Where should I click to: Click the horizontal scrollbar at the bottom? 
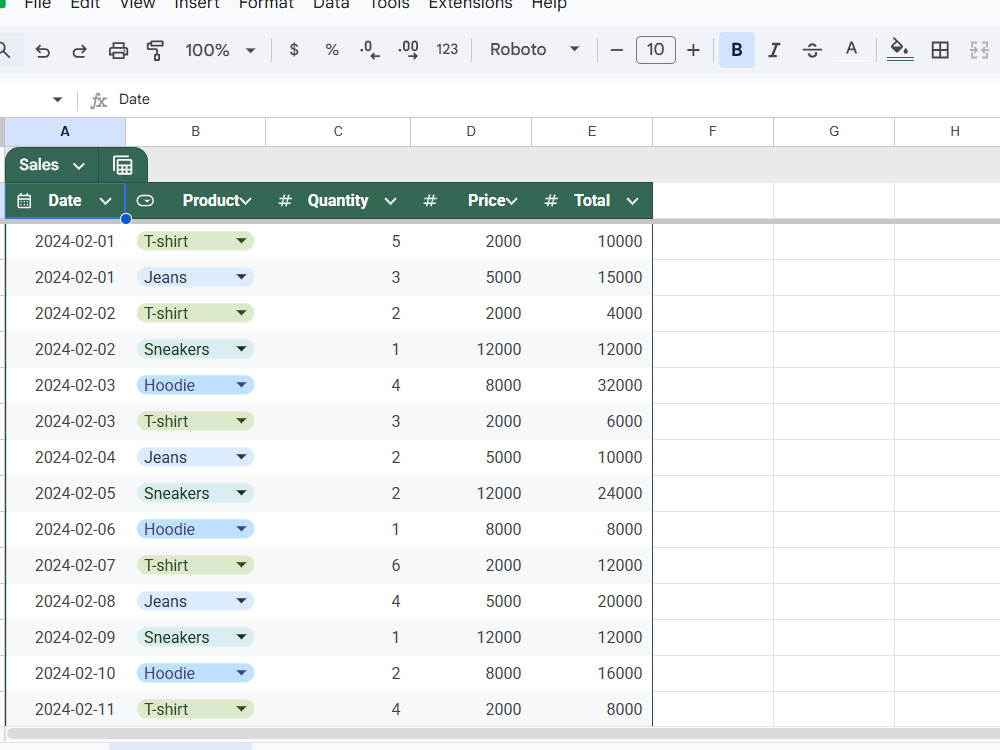pos(503,733)
